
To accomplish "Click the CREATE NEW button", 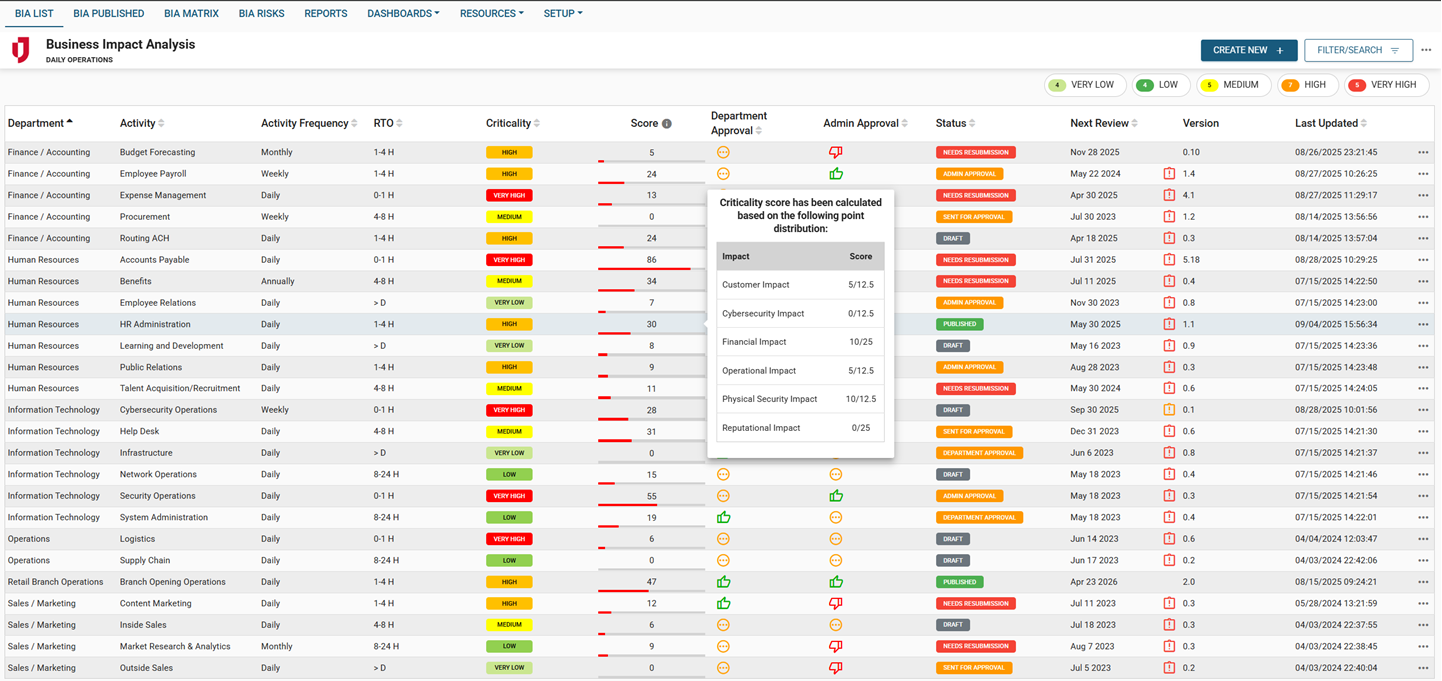I will [1249, 49].
